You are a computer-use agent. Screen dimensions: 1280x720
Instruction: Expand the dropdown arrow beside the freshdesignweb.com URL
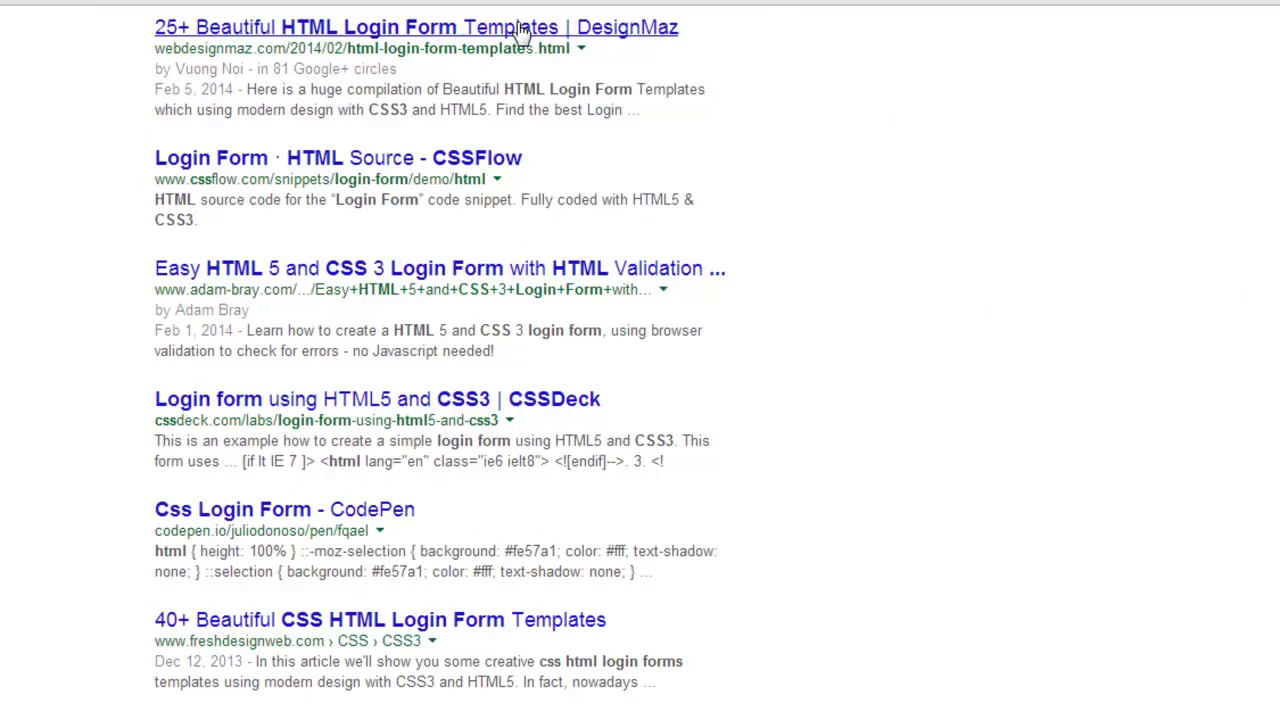pyautogui.click(x=432, y=641)
